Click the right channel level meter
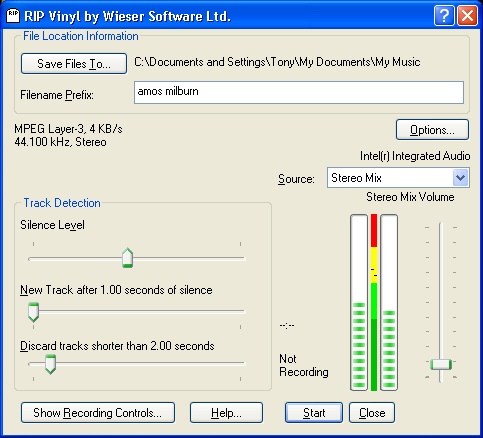 tap(389, 302)
